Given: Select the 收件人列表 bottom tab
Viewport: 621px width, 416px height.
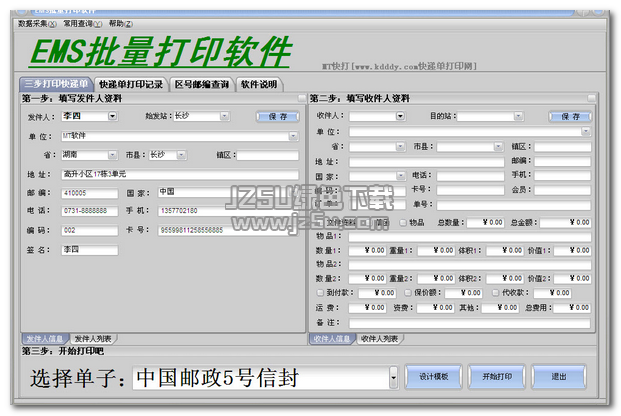Looking at the screenshot, I should coord(380,339).
